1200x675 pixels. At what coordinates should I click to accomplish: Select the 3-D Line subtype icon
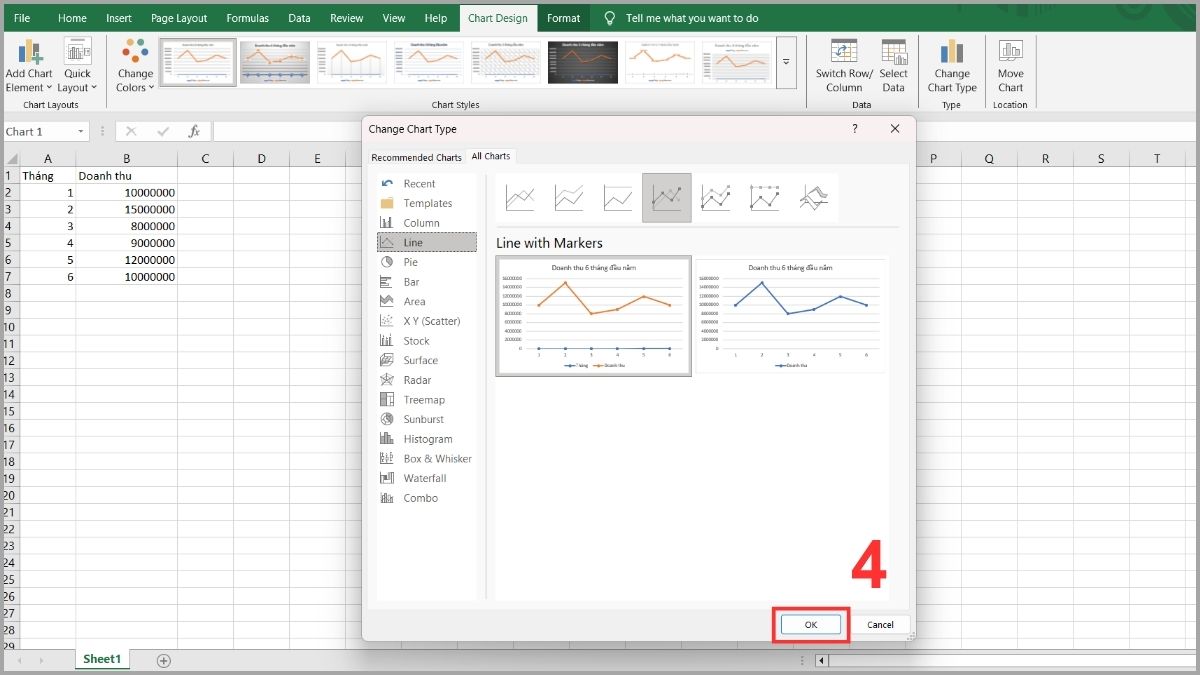(x=814, y=197)
